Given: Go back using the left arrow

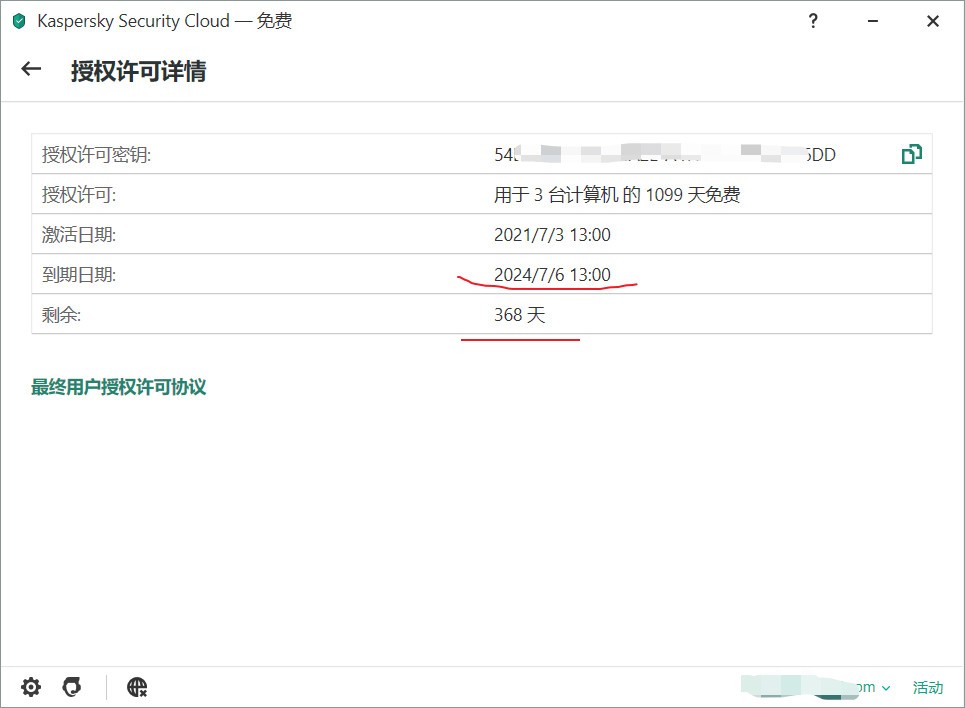Looking at the screenshot, I should tap(31, 69).
